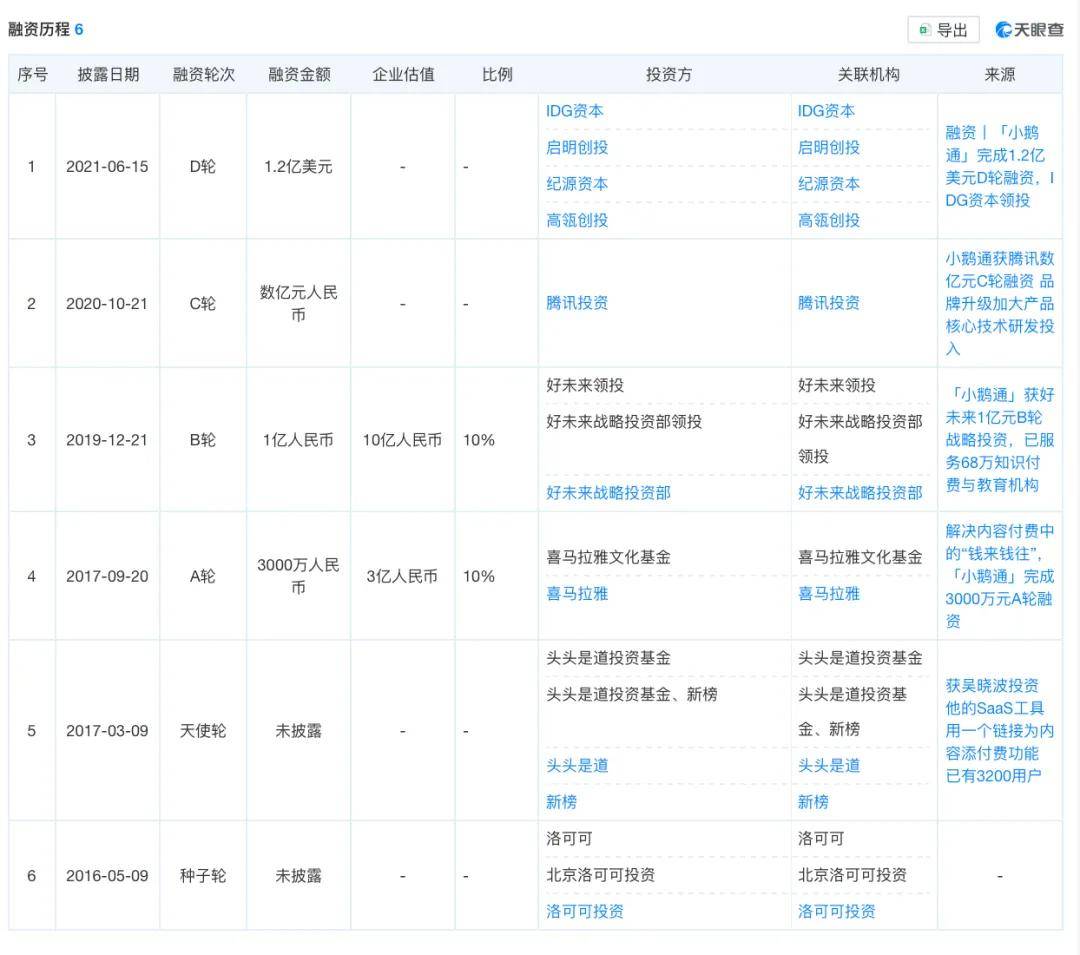Open 腾讯投资 link in 投资方 column
The width and height of the screenshot is (1080, 955).
pyautogui.click(x=576, y=303)
